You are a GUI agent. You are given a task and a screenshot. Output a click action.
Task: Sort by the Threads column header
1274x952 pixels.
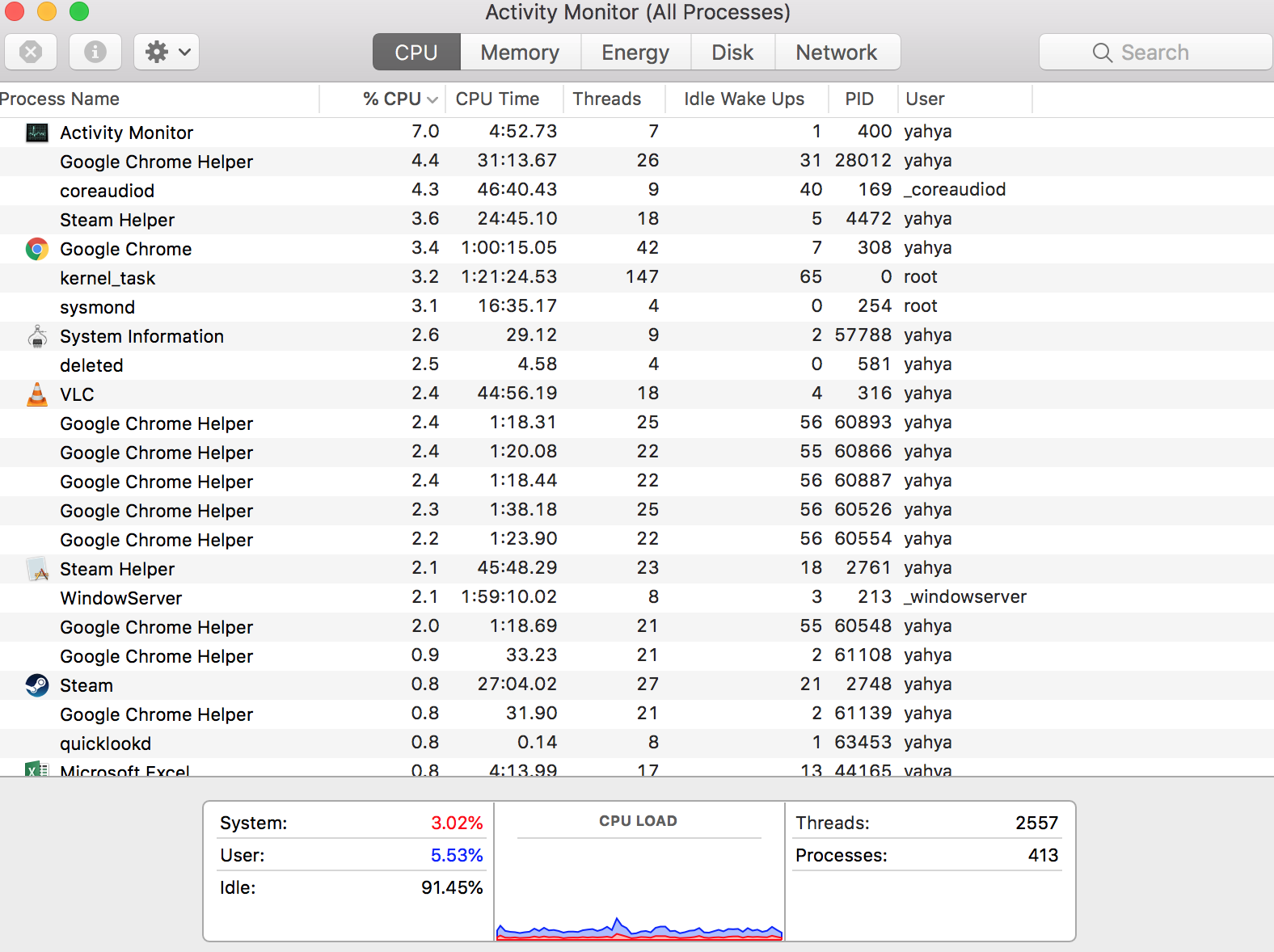coord(614,99)
